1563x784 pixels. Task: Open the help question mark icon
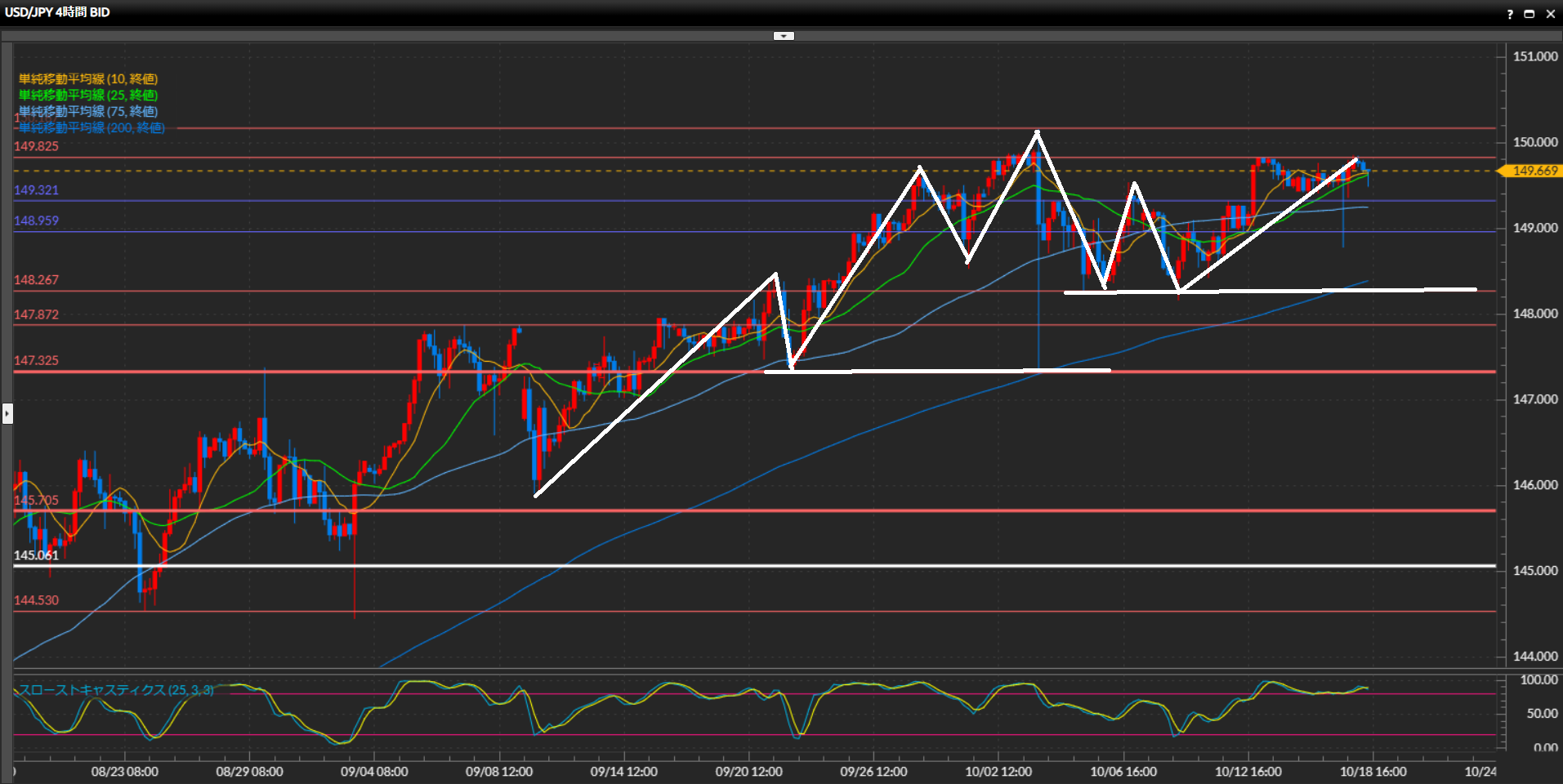pyautogui.click(x=1509, y=14)
